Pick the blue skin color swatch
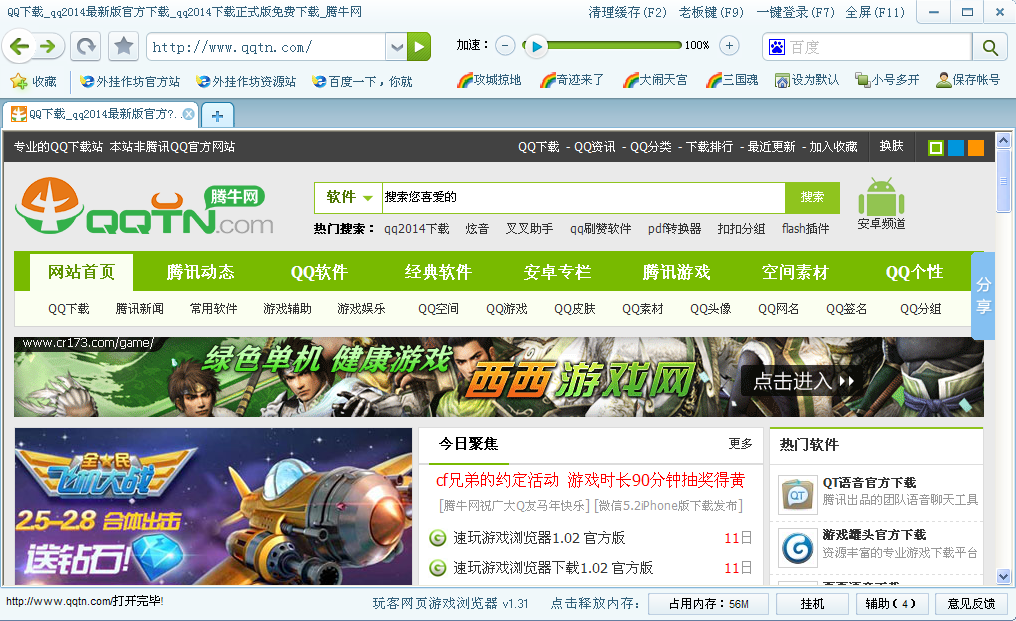Image resolution: width=1016 pixels, height=621 pixels. click(956, 148)
